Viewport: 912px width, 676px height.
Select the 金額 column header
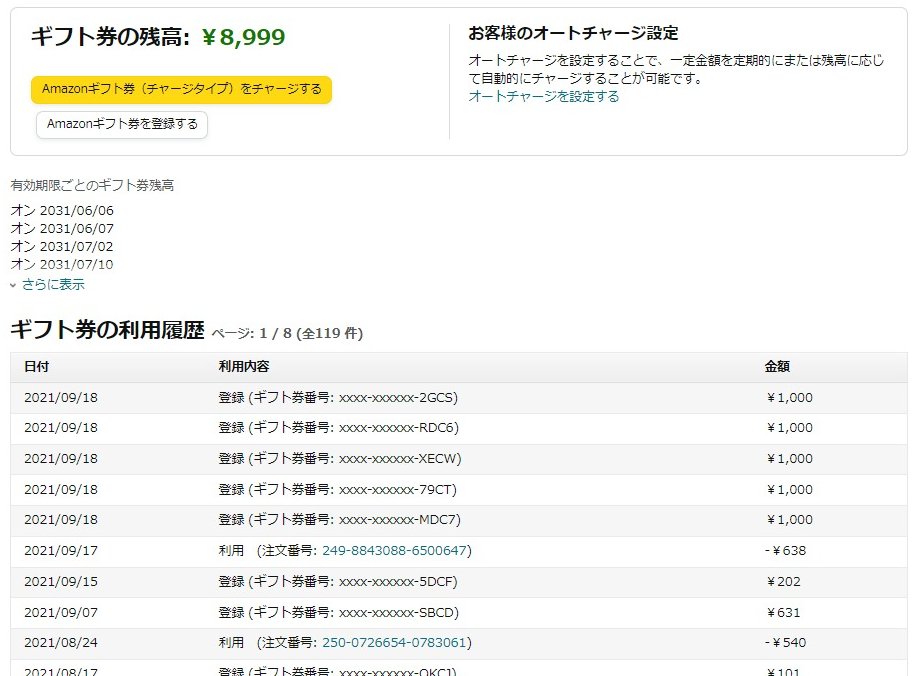(777, 366)
